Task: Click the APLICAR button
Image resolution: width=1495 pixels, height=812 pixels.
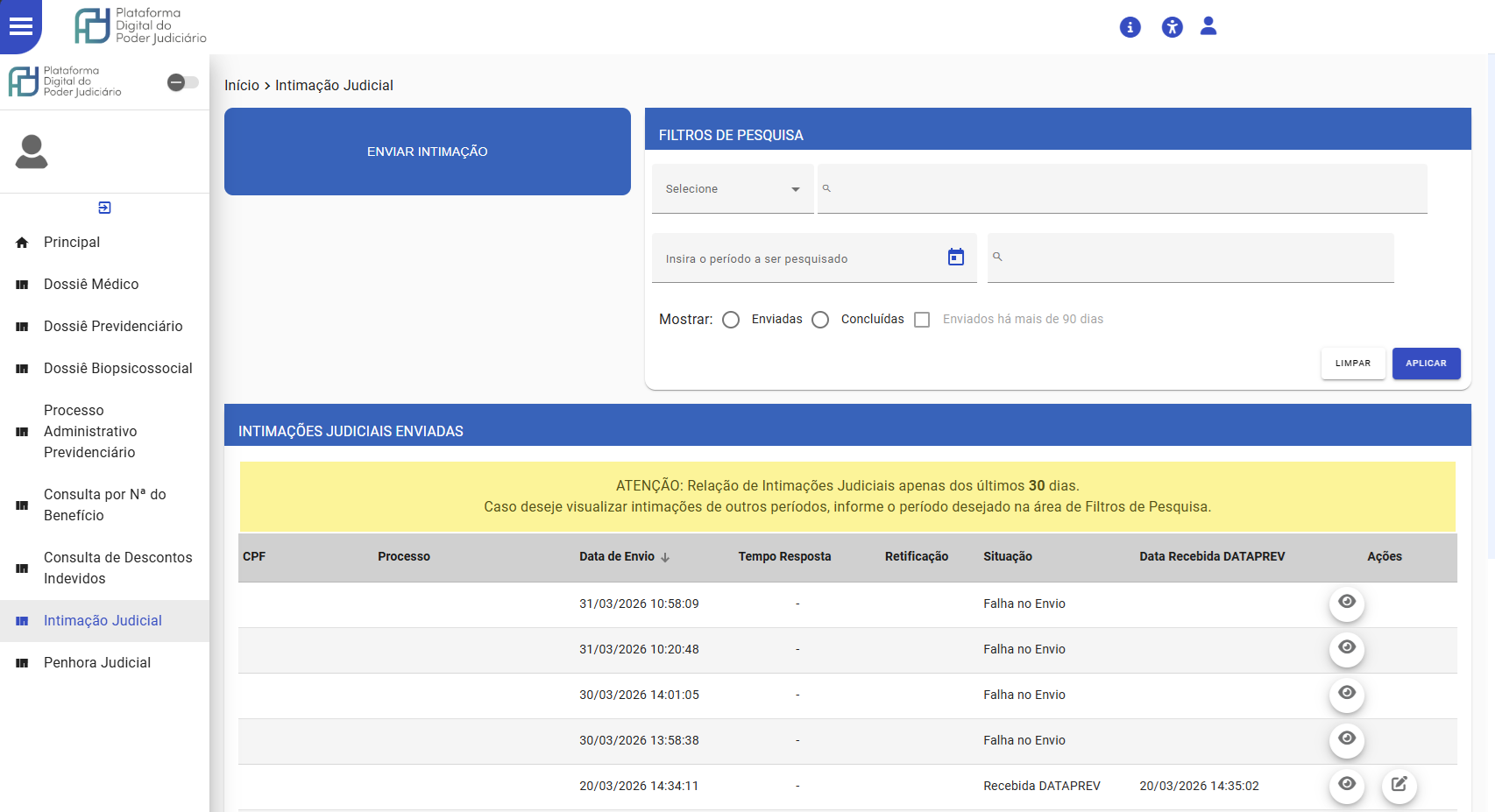Action: [x=1427, y=364]
